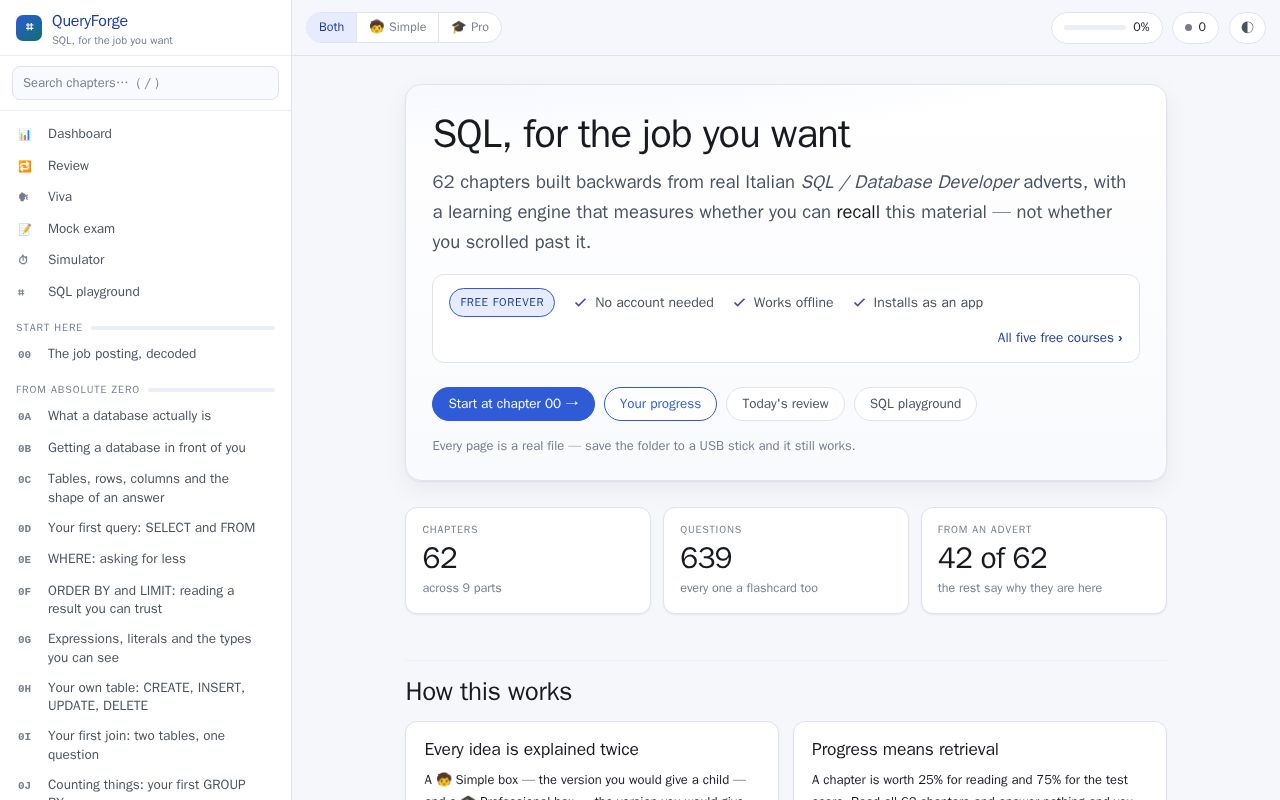Select the Viva speaking-head icon

(x=24, y=197)
